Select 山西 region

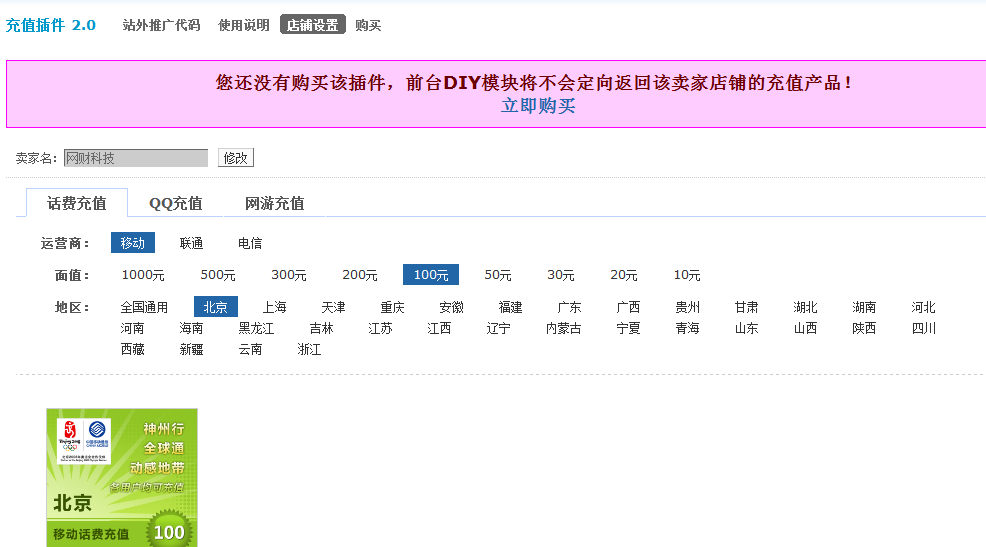tap(805, 328)
